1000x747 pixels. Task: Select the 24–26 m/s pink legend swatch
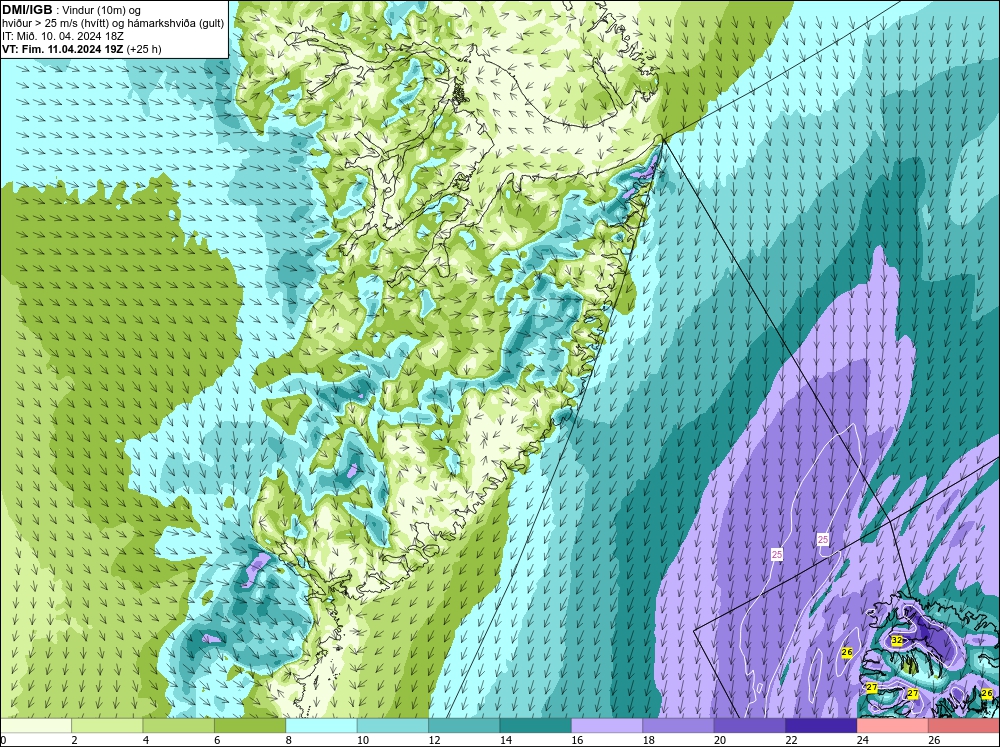pyautogui.click(x=893, y=726)
